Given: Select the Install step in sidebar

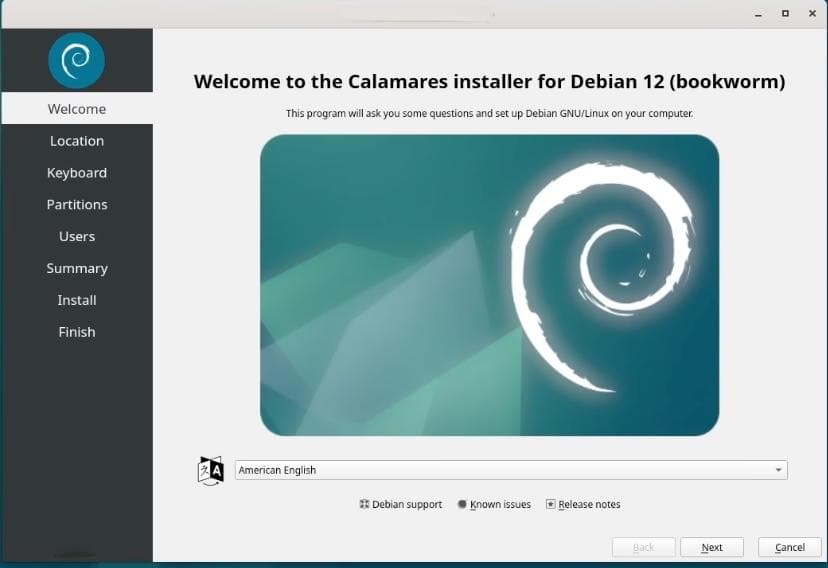Looking at the screenshot, I should 77,300.
